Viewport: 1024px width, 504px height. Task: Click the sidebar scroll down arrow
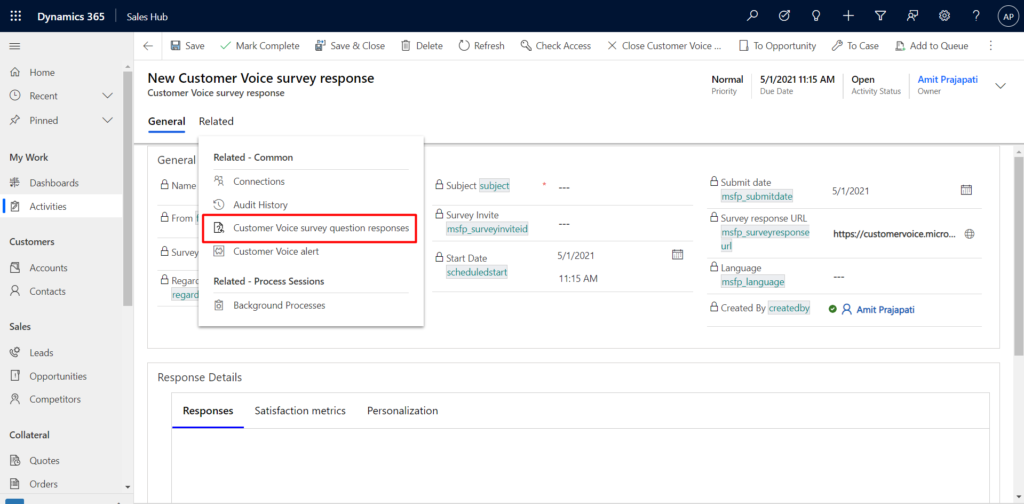click(x=127, y=487)
